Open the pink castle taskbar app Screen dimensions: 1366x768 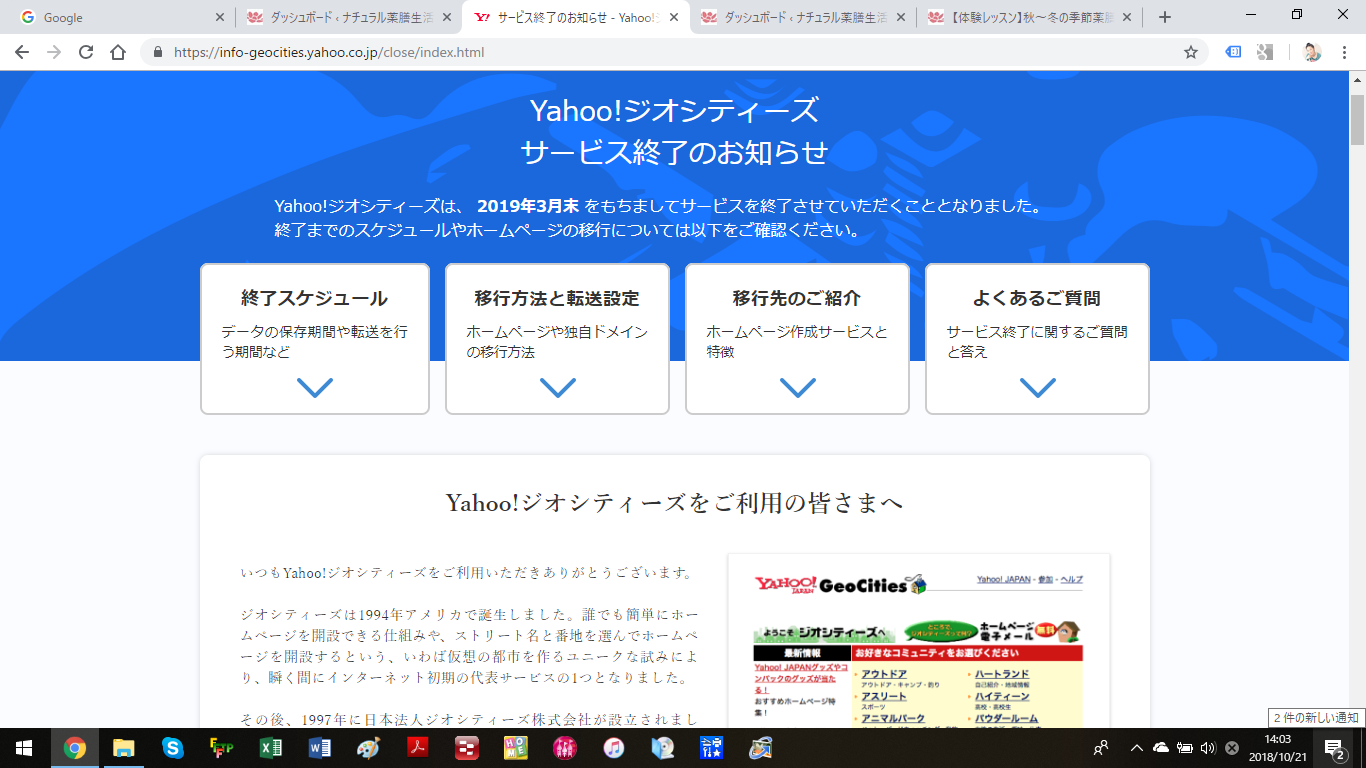(564, 748)
